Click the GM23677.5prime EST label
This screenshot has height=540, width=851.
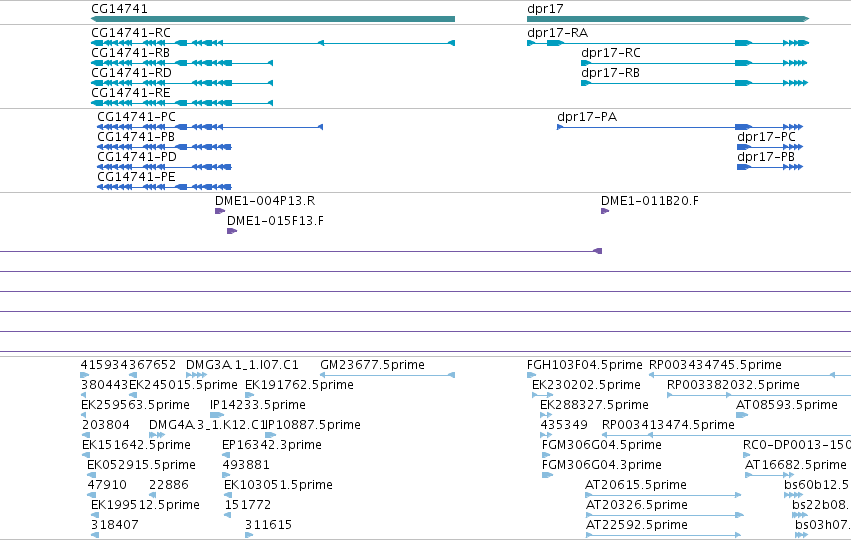point(372,365)
